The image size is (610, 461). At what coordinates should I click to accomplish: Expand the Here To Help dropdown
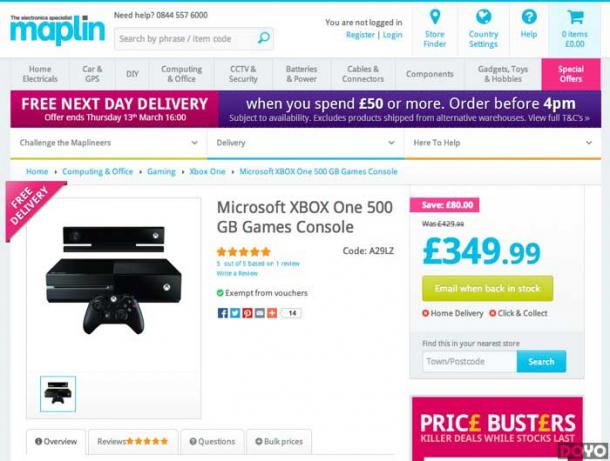coord(503,143)
